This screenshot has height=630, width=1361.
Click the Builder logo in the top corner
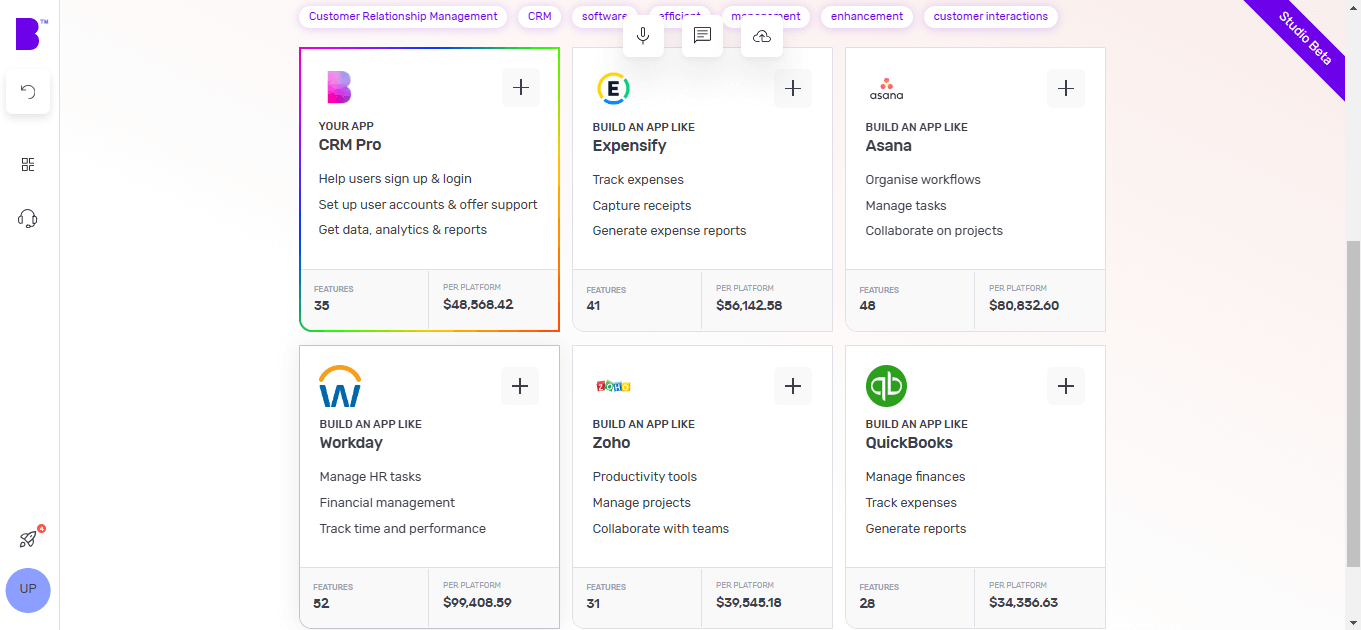pos(28,34)
